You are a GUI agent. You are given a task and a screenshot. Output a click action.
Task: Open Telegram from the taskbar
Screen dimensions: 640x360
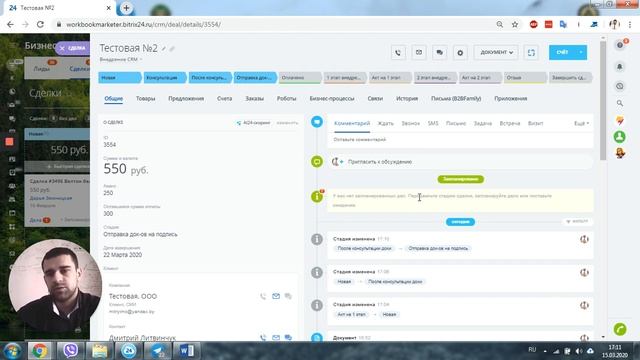pyautogui.click(x=158, y=351)
